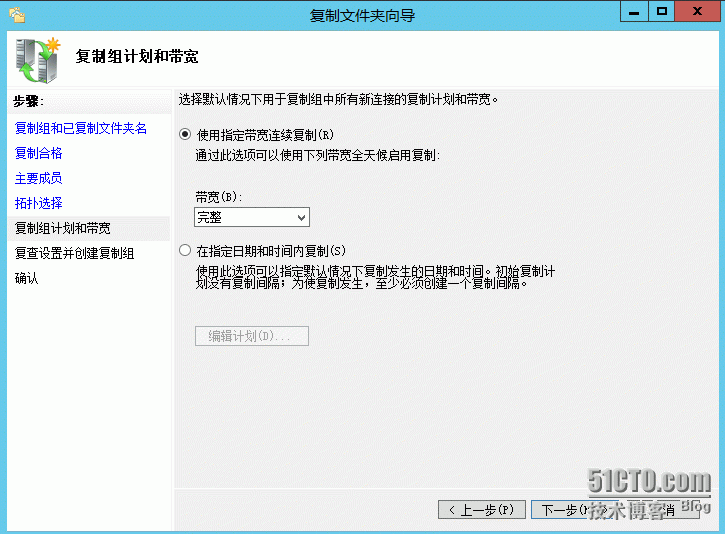Image resolution: width=725 pixels, height=534 pixels.
Task: Select current step 复制组计划和带宽 in sidebar
Action: pyautogui.click(x=89, y=228)
